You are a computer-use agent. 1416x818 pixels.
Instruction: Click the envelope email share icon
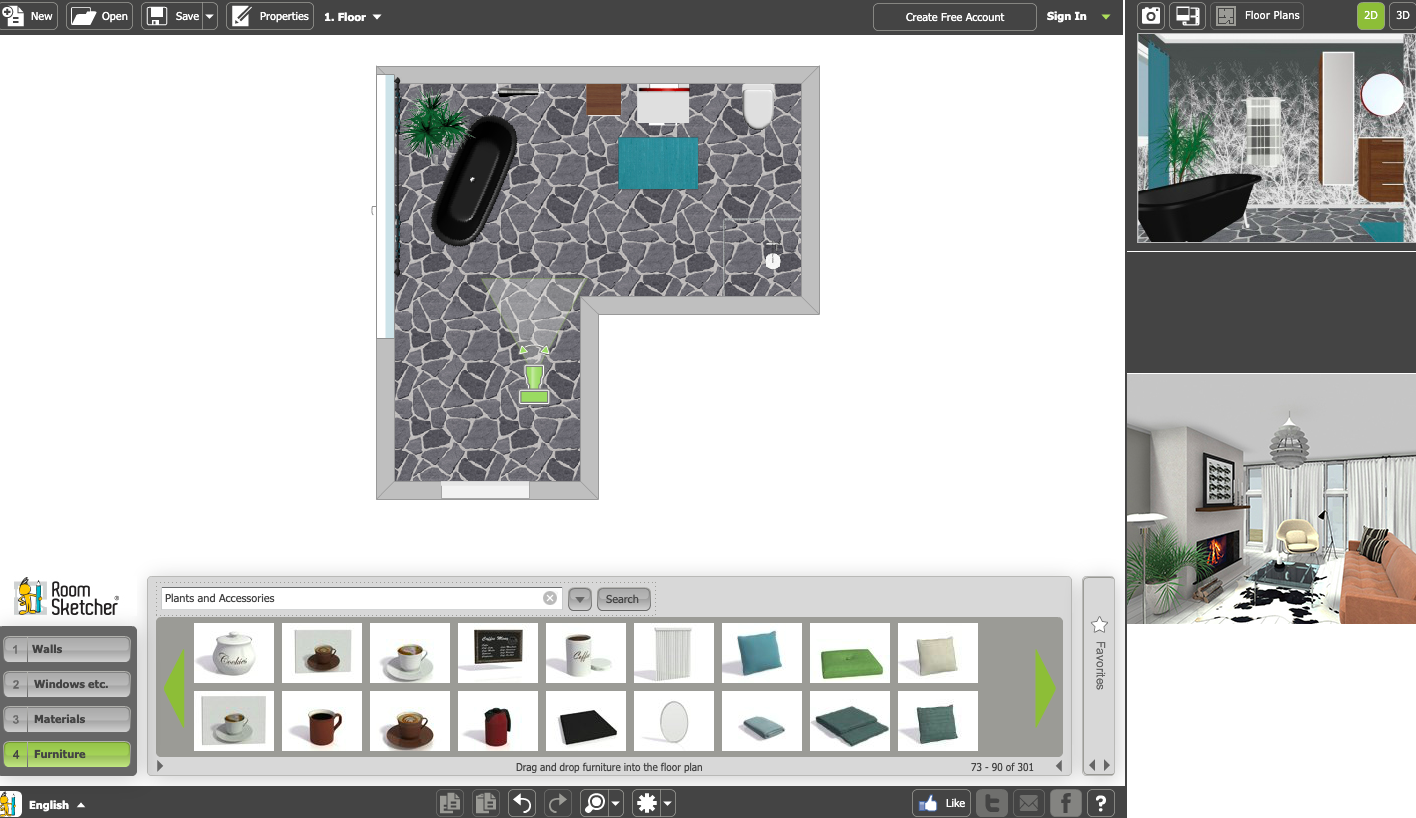tap(1029, 802)
